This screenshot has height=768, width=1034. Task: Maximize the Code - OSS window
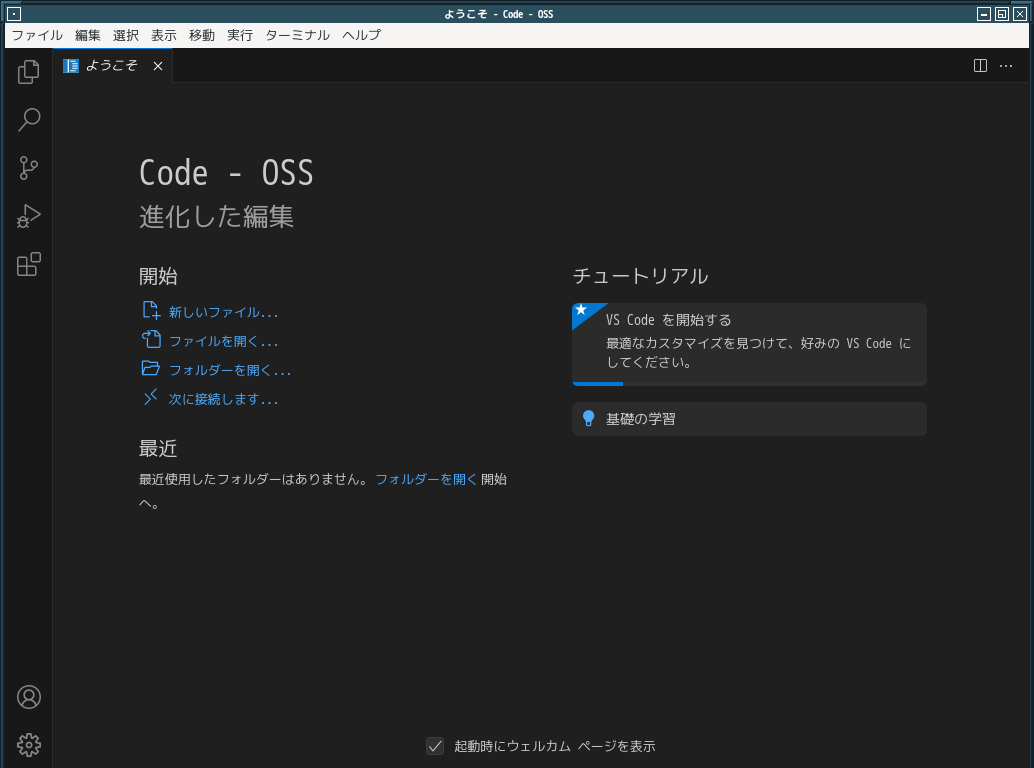pyautogui.click(x=1002, y=14)
